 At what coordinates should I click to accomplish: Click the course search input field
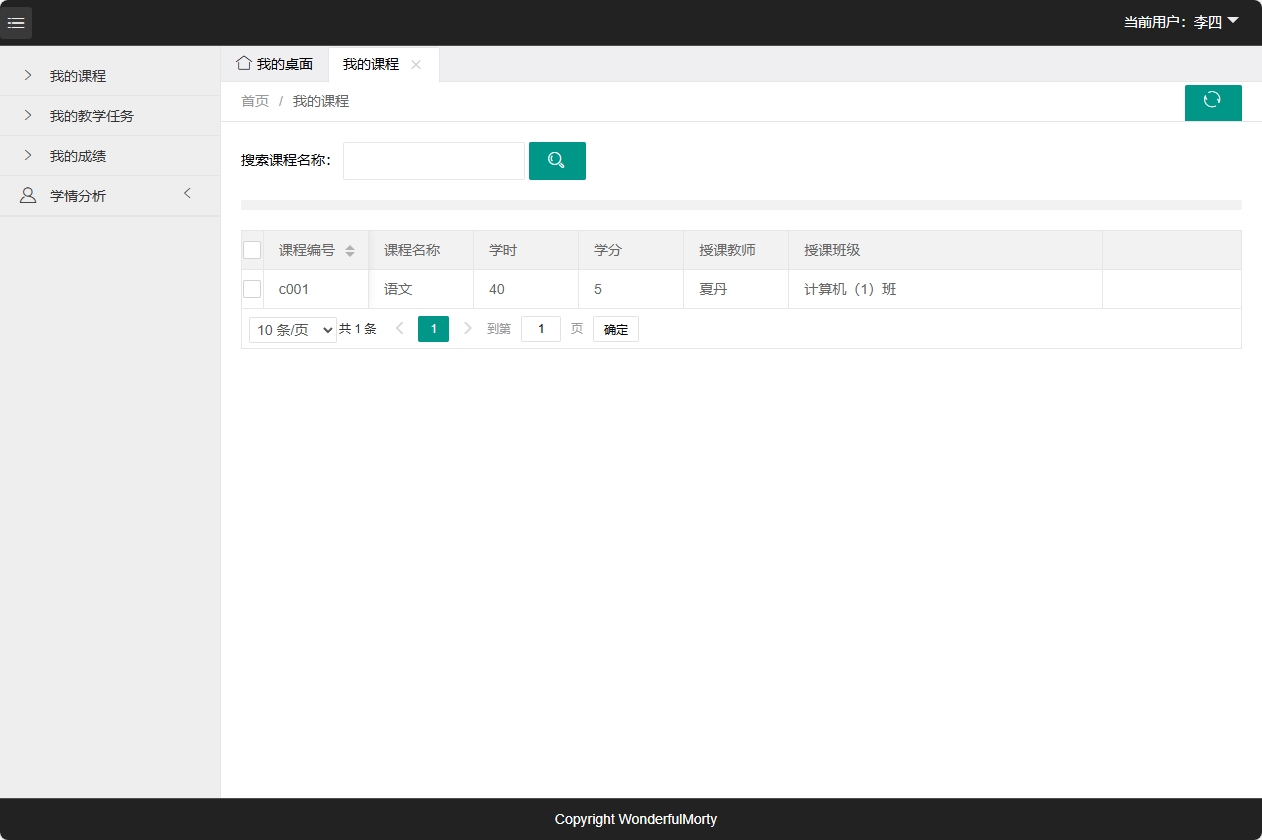433,160
